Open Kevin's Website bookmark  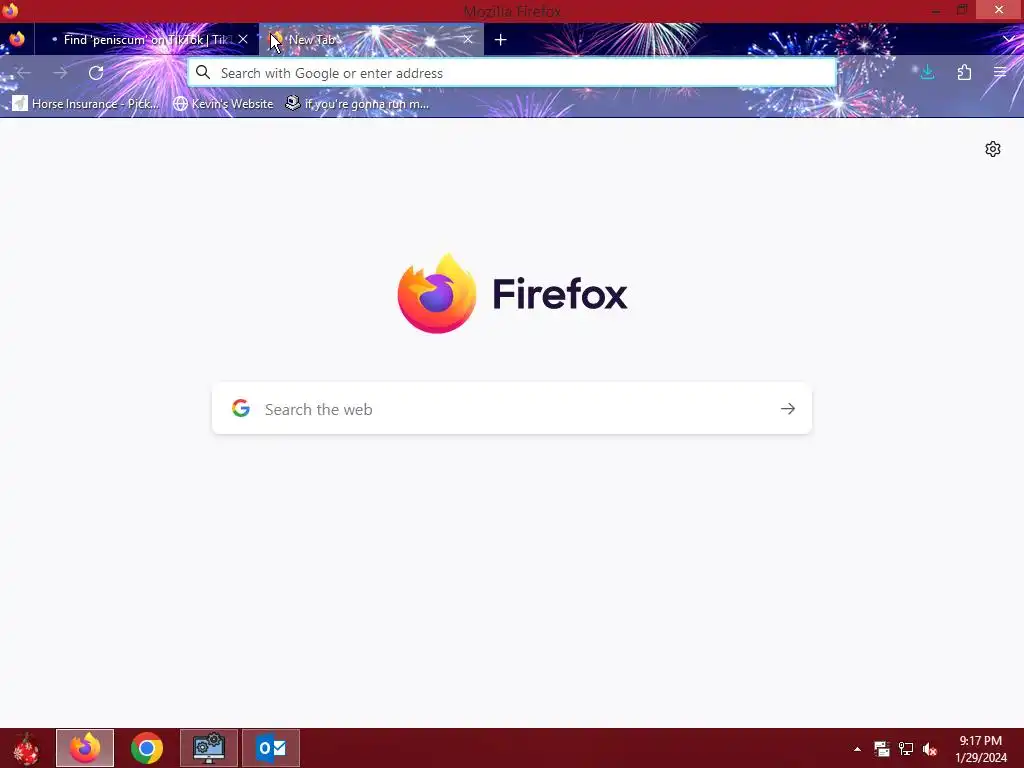tap(223, 103)
